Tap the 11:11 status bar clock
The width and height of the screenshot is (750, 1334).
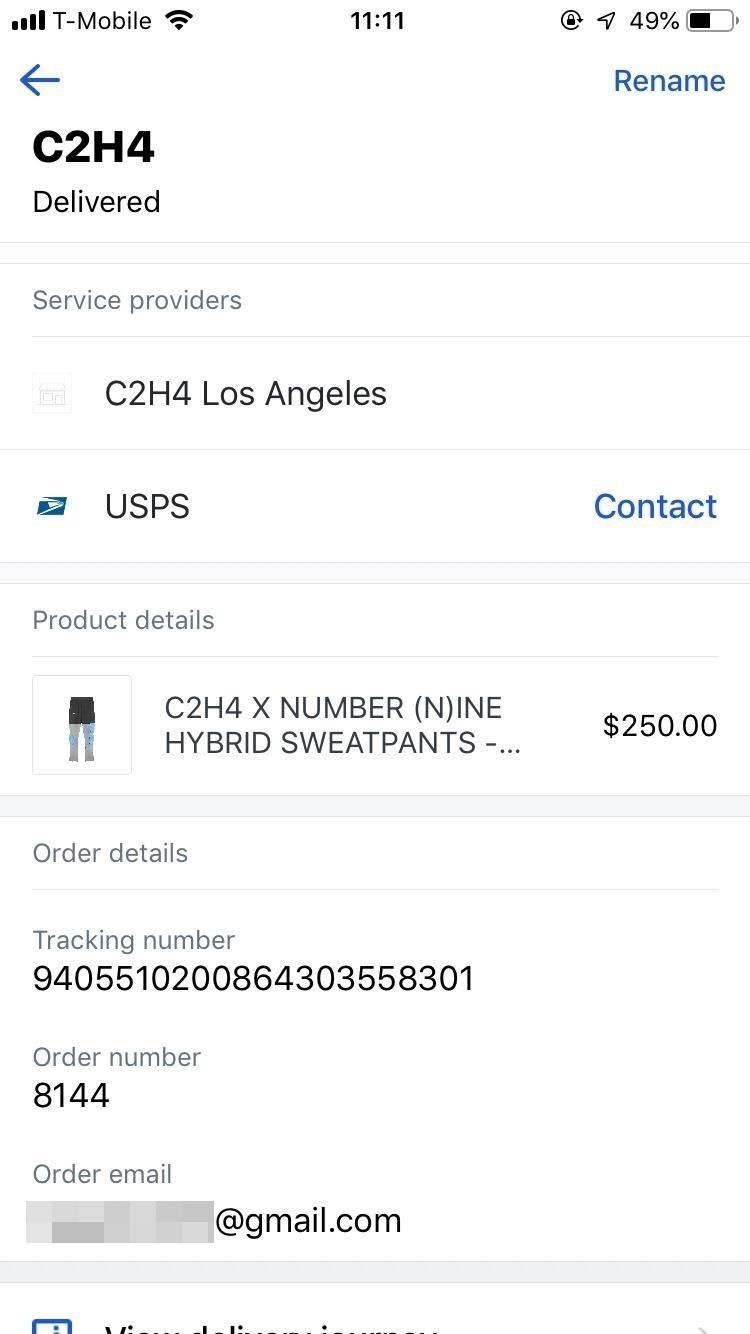(377, 20)
